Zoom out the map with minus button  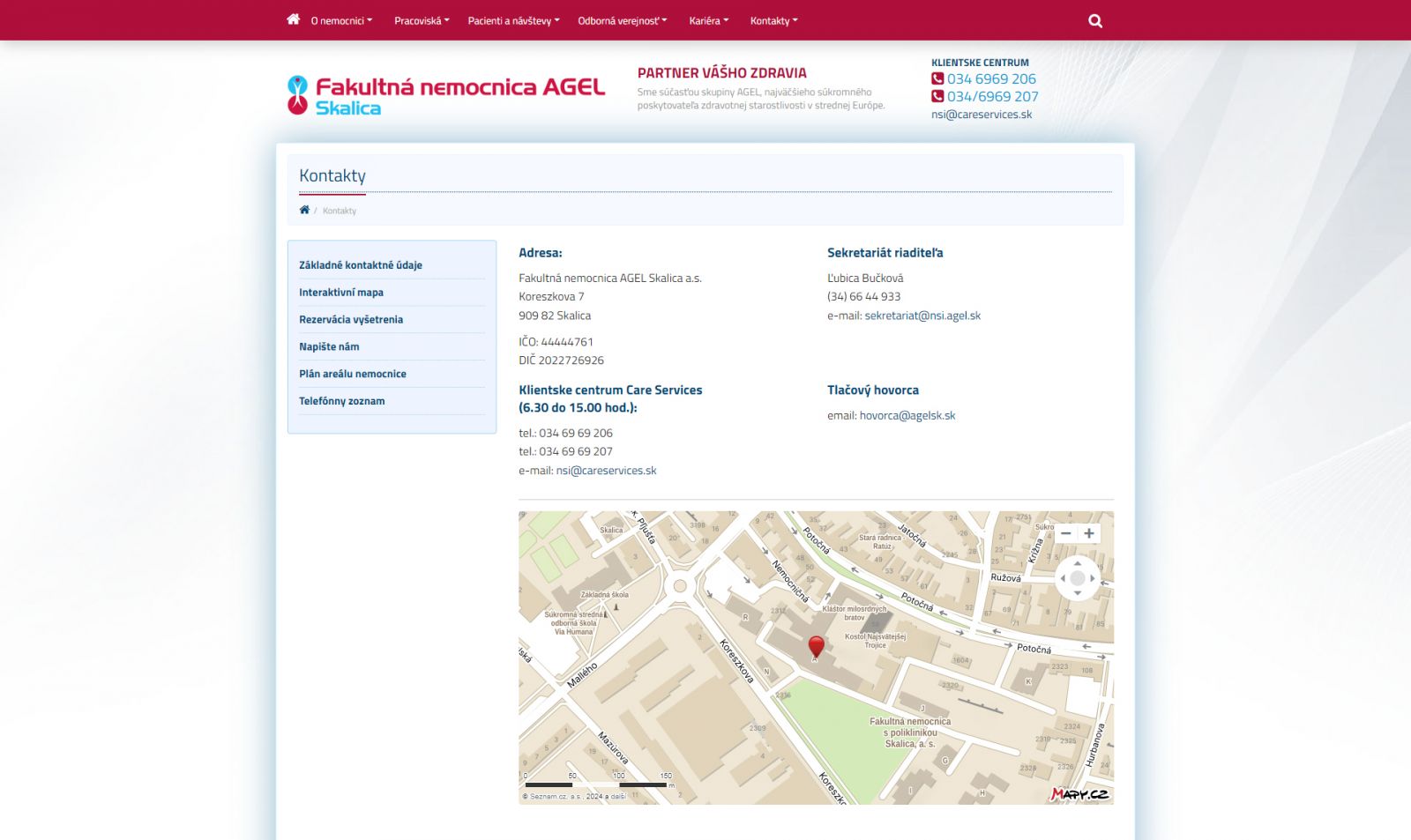1066,533
